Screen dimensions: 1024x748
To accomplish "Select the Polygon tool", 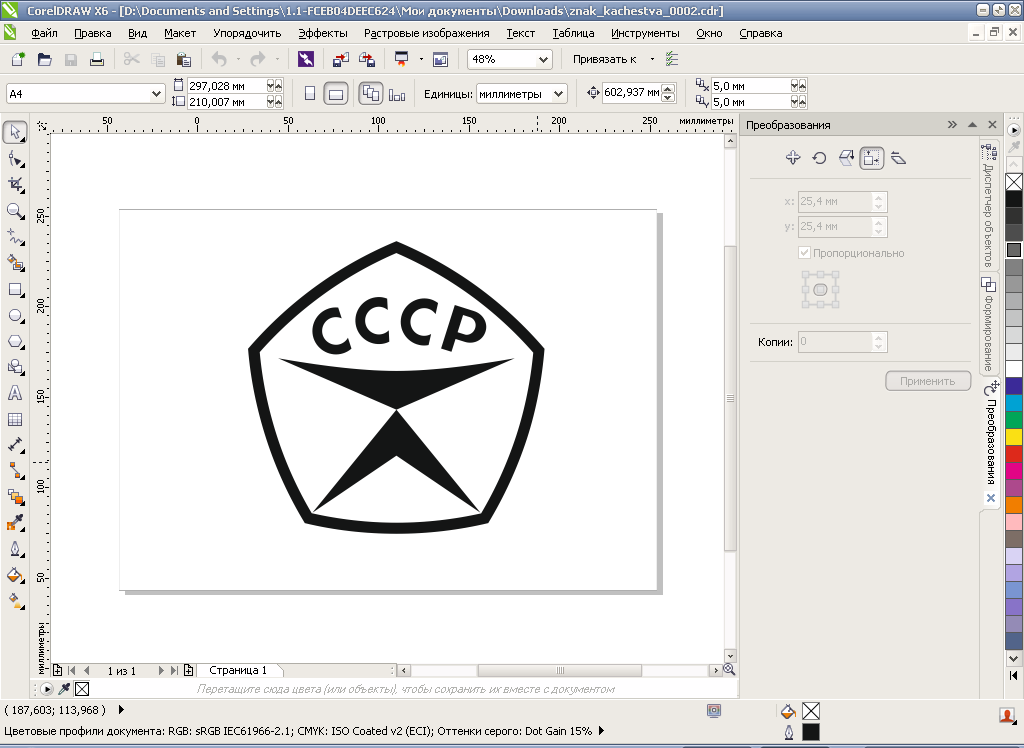I will [x=15, y=342].
